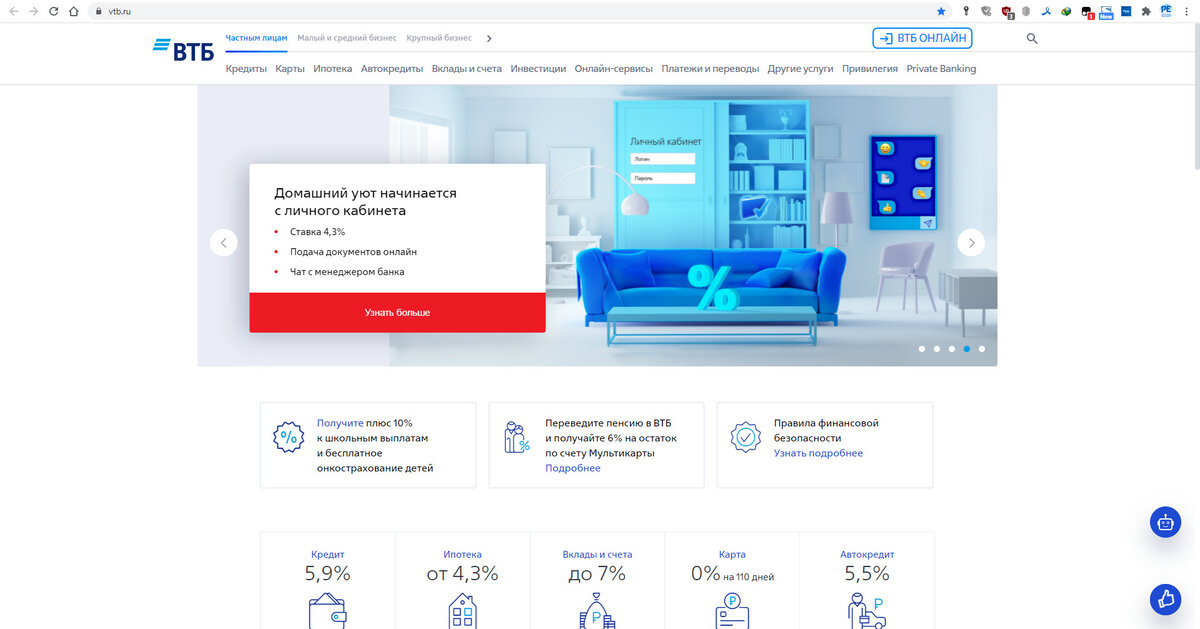This screenshot has height=629, width=1200.
Task: Open the Вклады и счета menu
Action: pyautogui.click(x=467, y=69)
